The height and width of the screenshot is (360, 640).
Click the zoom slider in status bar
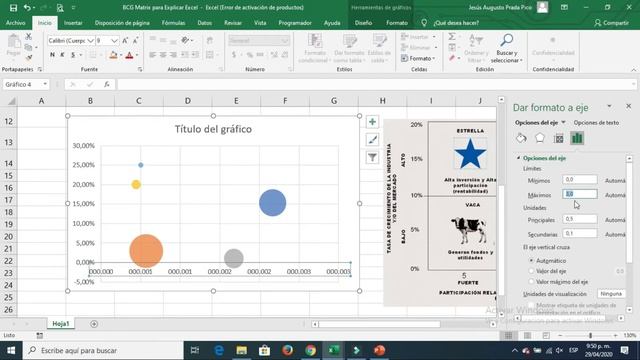590,336
